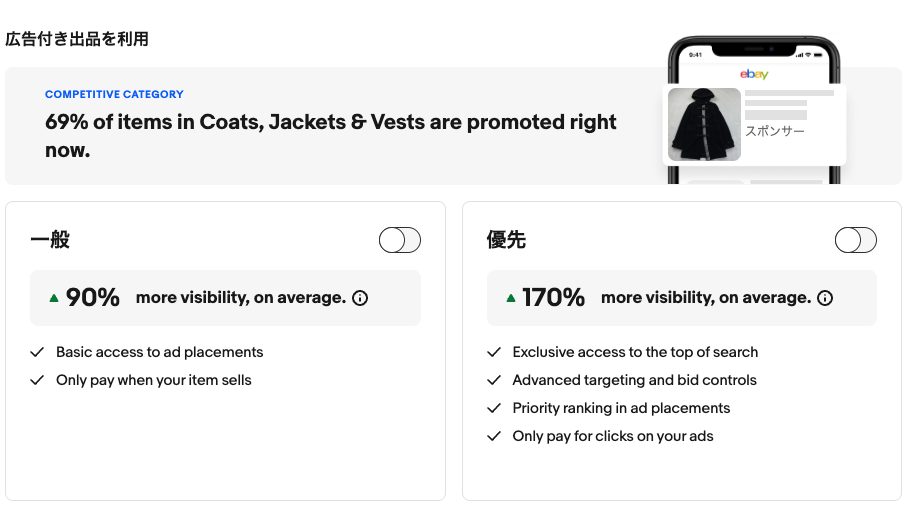Click checkmark beside Only pay for clicks
The width and height of the screenshot is (907, 506).
point(493,436)
